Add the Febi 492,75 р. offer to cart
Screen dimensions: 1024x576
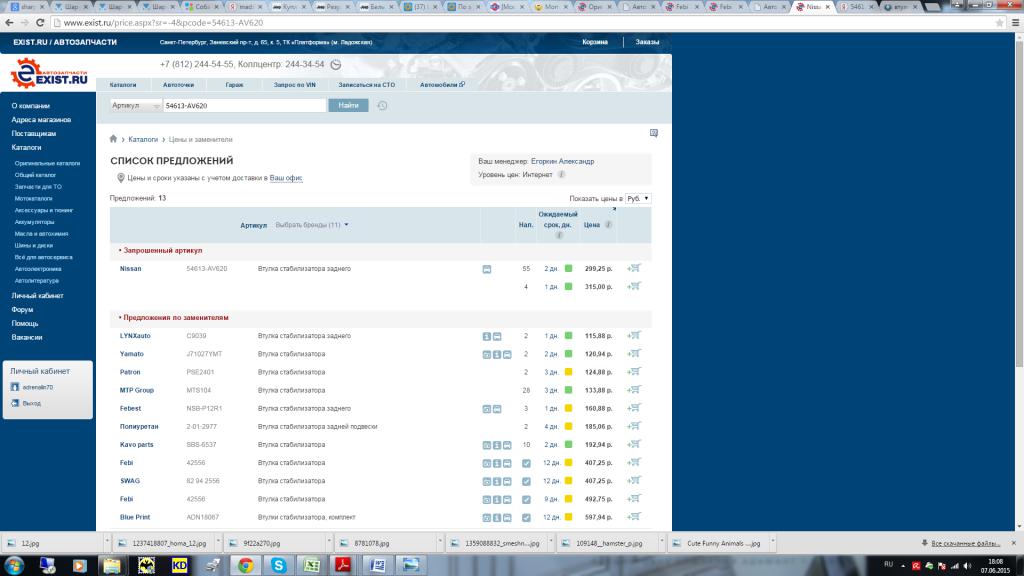(x=633, y=499)
